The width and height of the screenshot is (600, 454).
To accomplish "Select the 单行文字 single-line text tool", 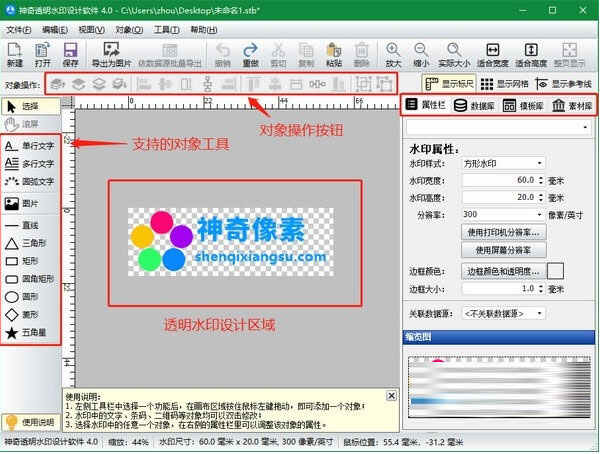I will click(x=30, y=145).
